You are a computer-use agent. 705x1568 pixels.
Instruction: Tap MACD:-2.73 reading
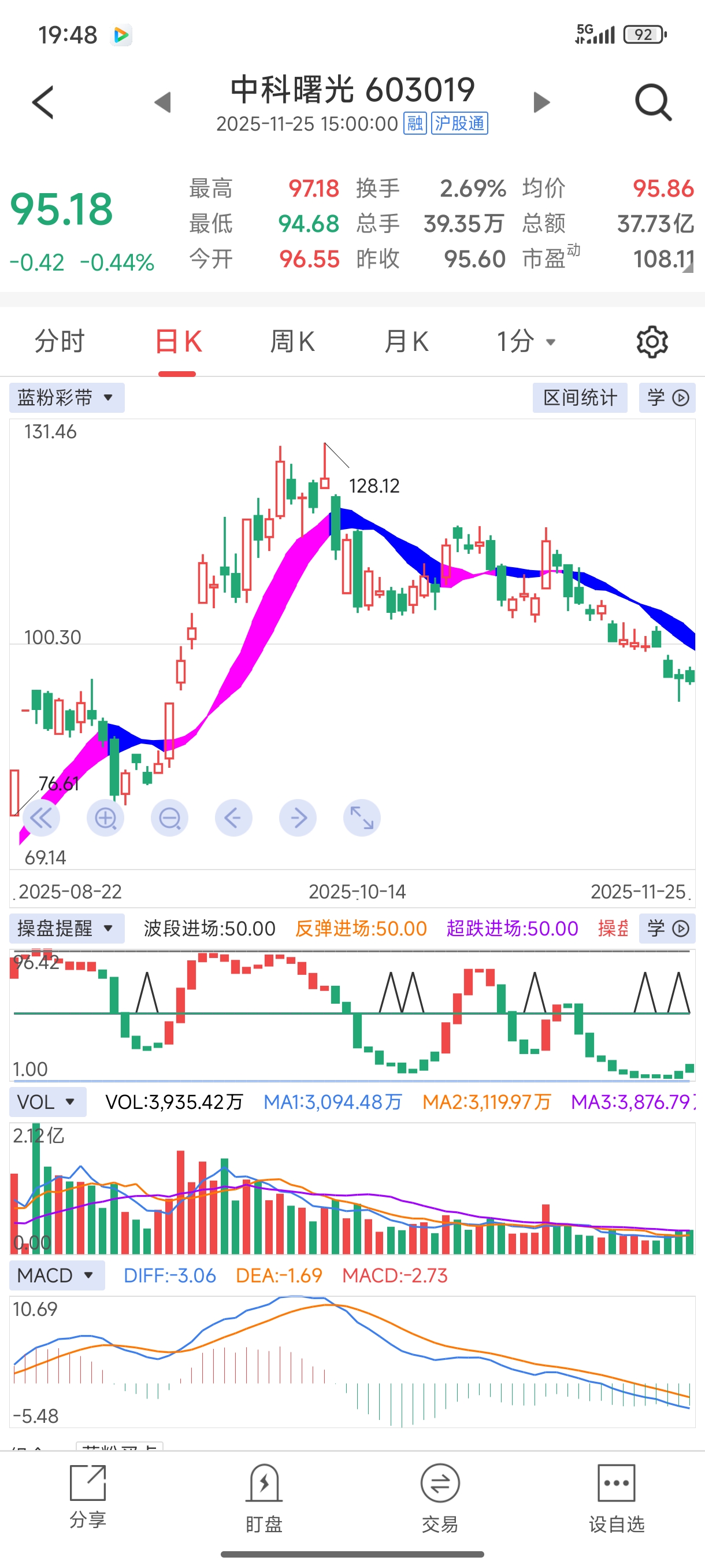(395, 1275)
